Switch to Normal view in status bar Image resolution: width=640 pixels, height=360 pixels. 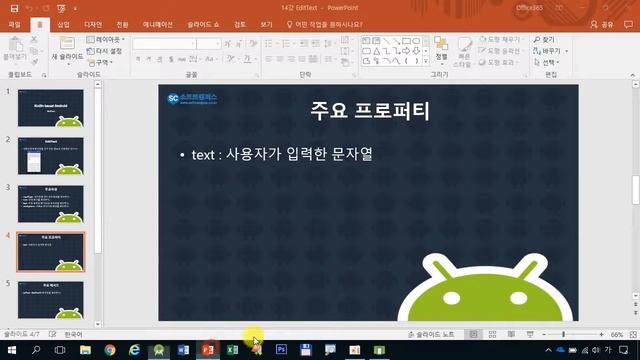[x=473, y=334]
